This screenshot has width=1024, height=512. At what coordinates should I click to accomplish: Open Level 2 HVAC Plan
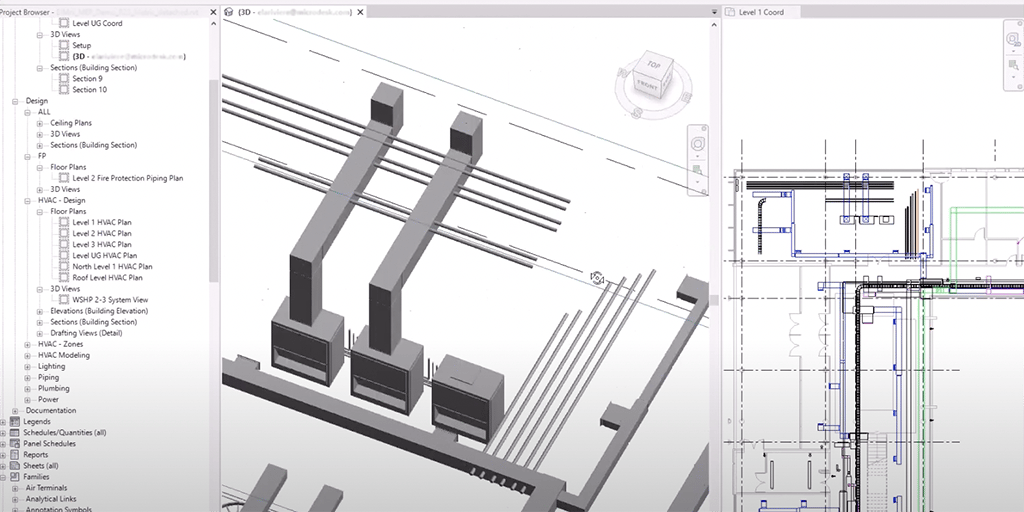[102, 233]
